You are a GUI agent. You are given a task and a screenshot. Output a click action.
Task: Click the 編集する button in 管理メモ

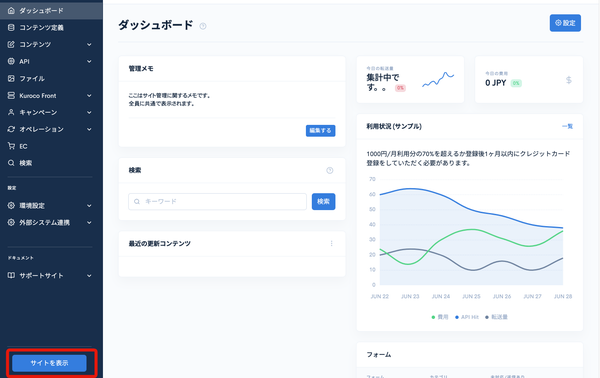320,130
